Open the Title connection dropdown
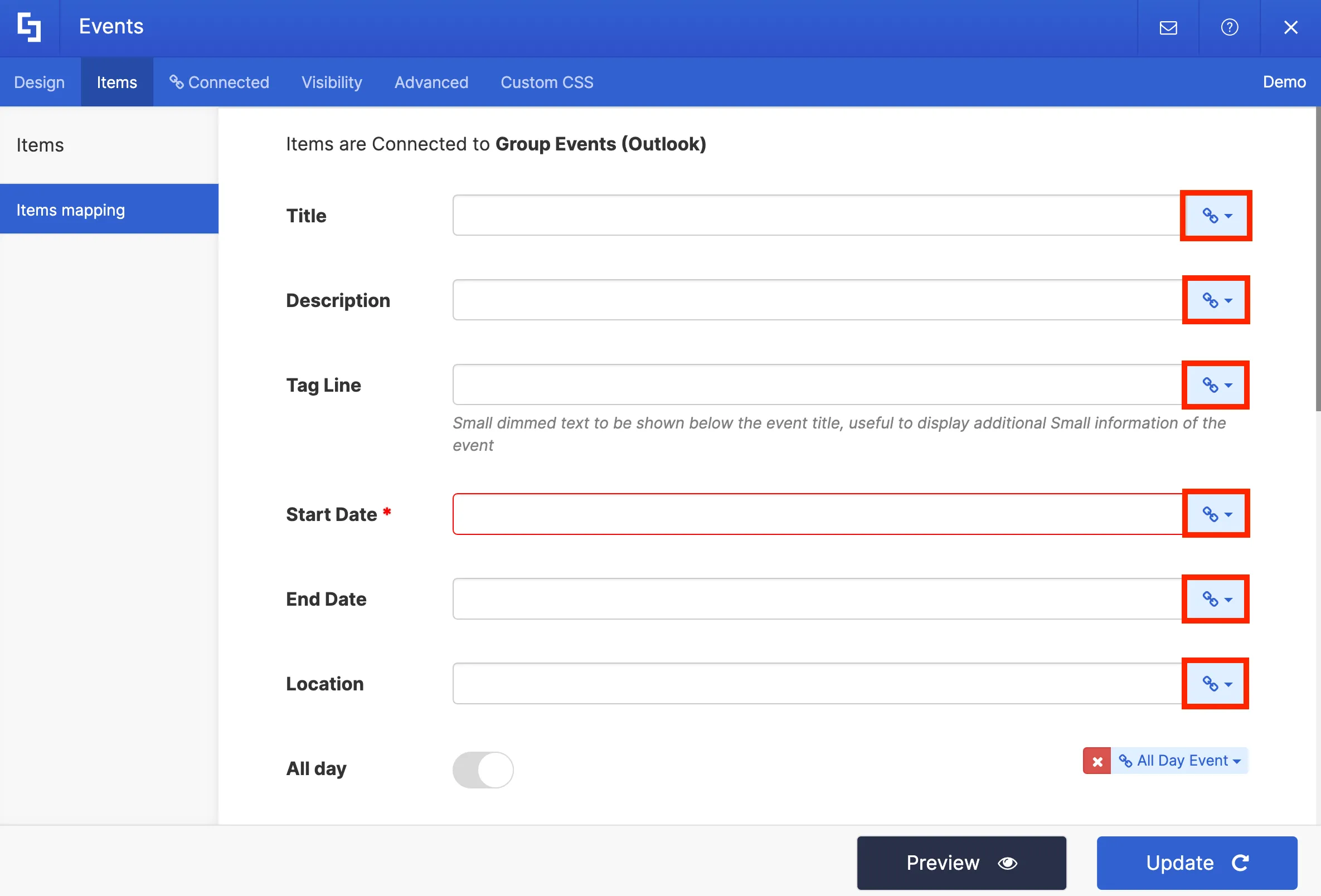The width and height of the screenshot is (1321, 896). pyautogui.click(x=1216, y=215)
